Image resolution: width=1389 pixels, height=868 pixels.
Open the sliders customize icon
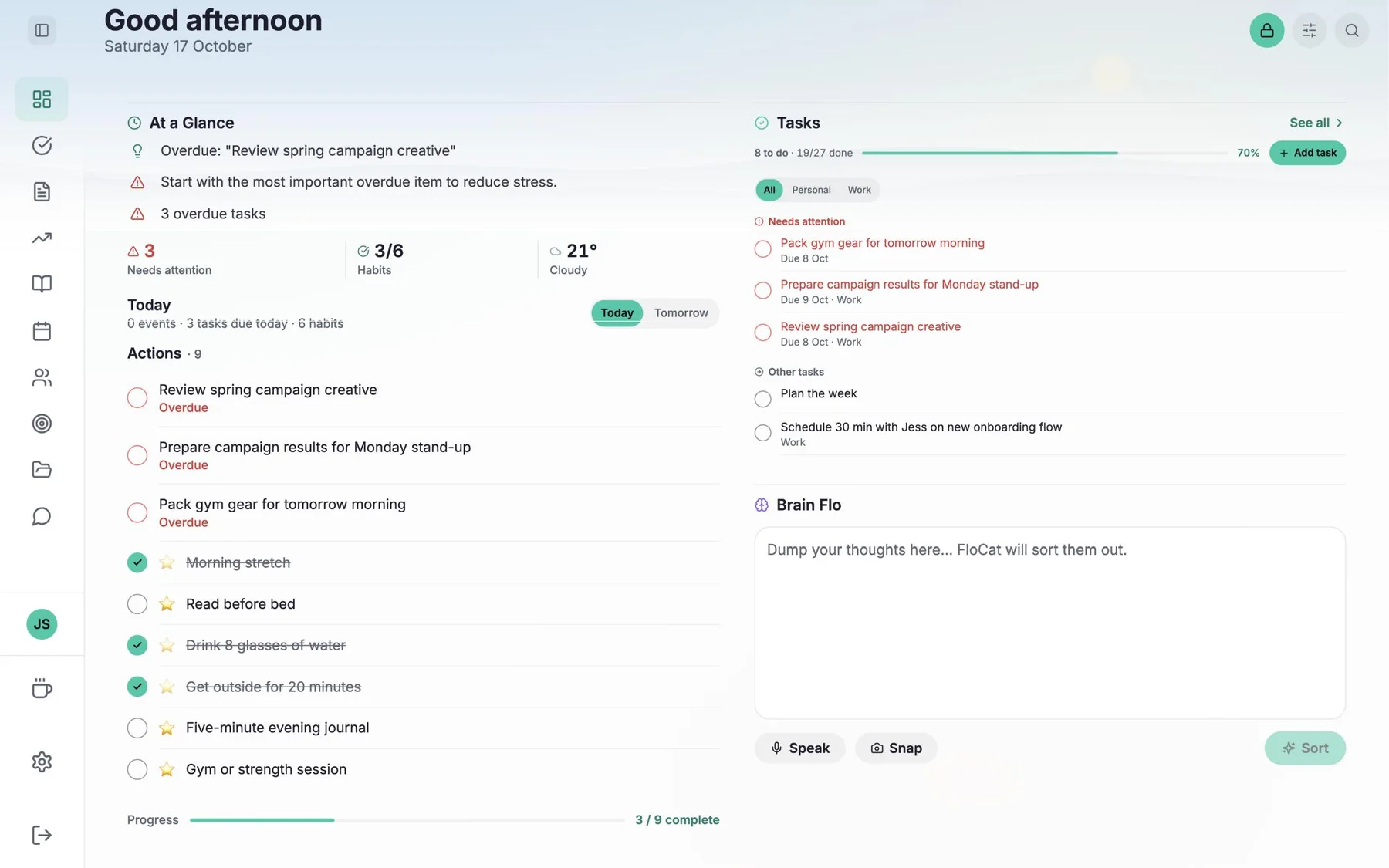pyautogui.click(x=1310, y=30)
